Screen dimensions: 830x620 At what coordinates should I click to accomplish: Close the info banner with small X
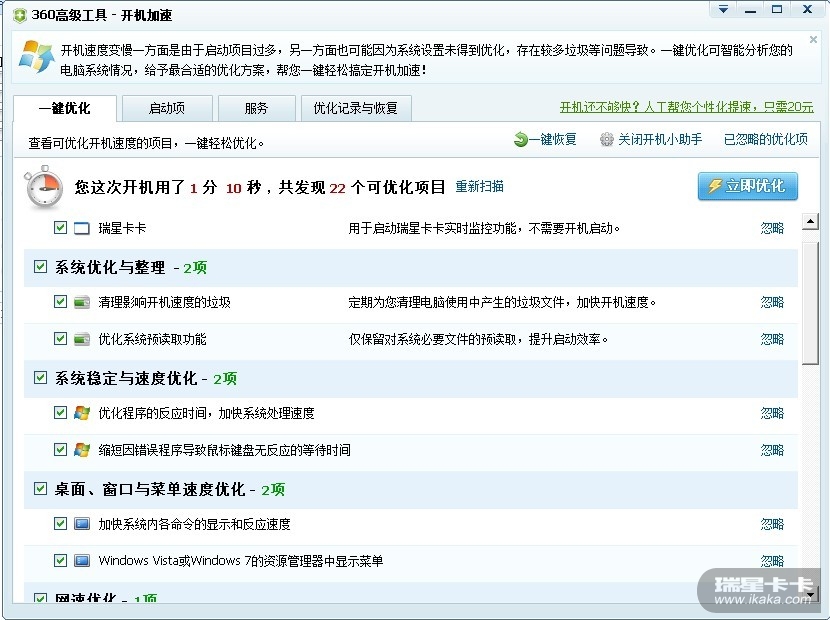click(x=813, y=39)
